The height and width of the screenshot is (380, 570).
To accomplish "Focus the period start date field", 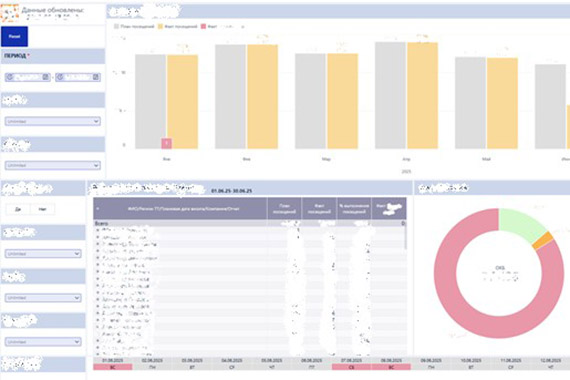I will 28,77.
